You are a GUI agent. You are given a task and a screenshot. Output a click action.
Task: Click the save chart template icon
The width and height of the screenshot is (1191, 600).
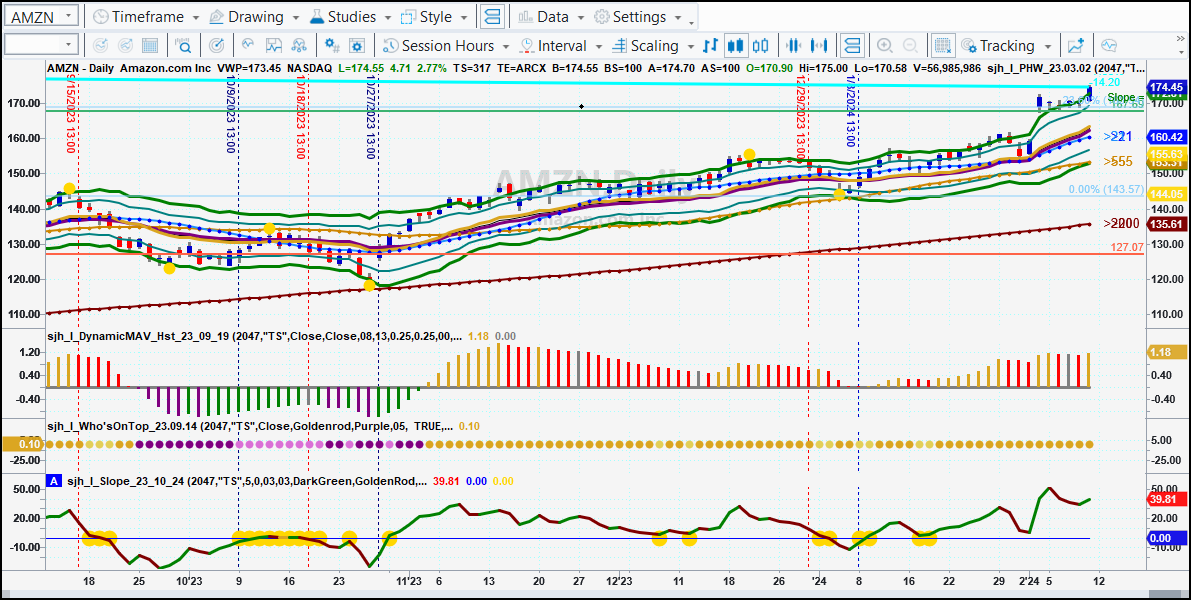(x=273, y=46)
